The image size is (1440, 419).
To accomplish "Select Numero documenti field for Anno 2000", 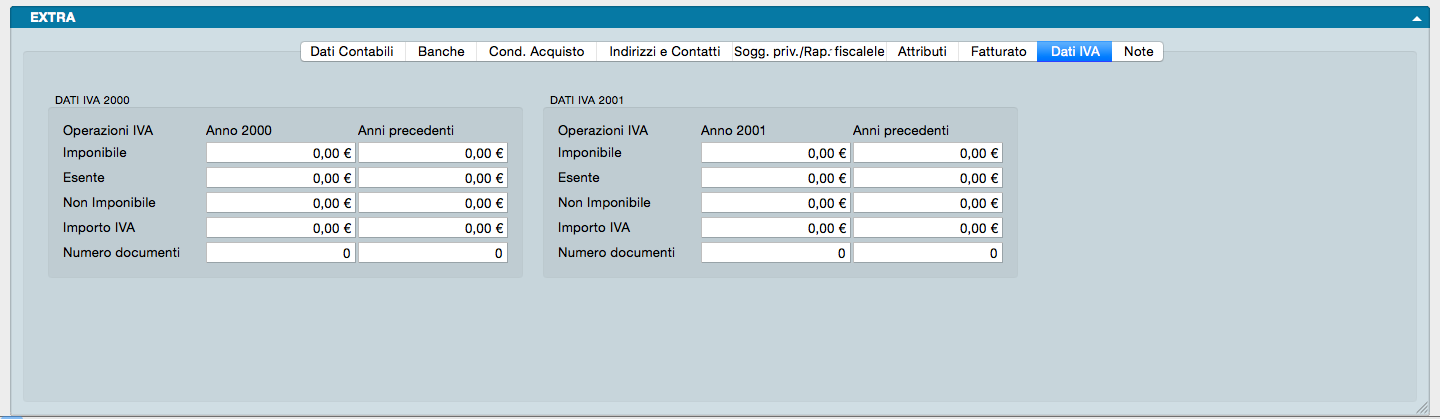I will coord(280,253).
